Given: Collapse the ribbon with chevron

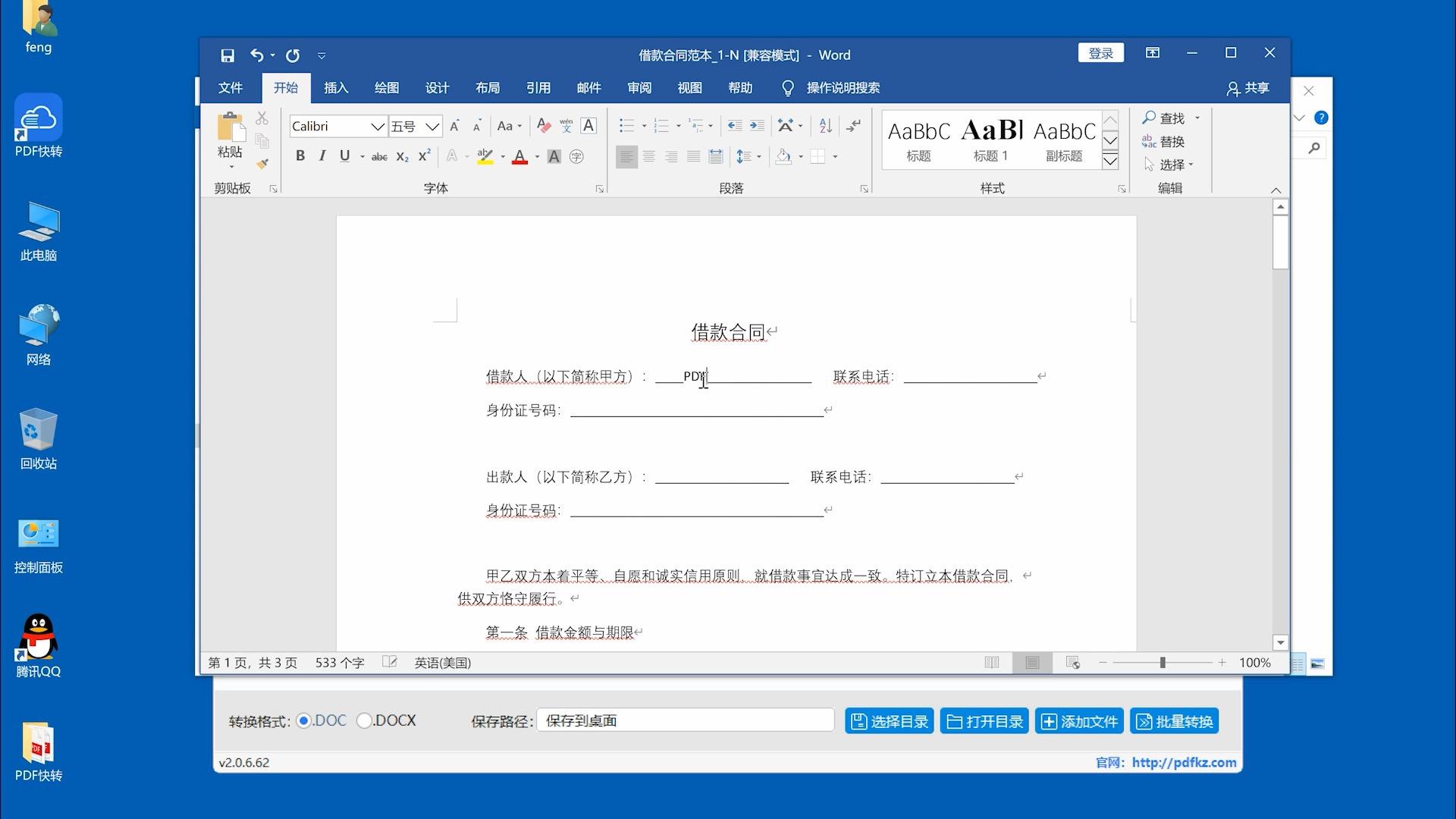Looking at the screenshot, I should point(1276,190).
